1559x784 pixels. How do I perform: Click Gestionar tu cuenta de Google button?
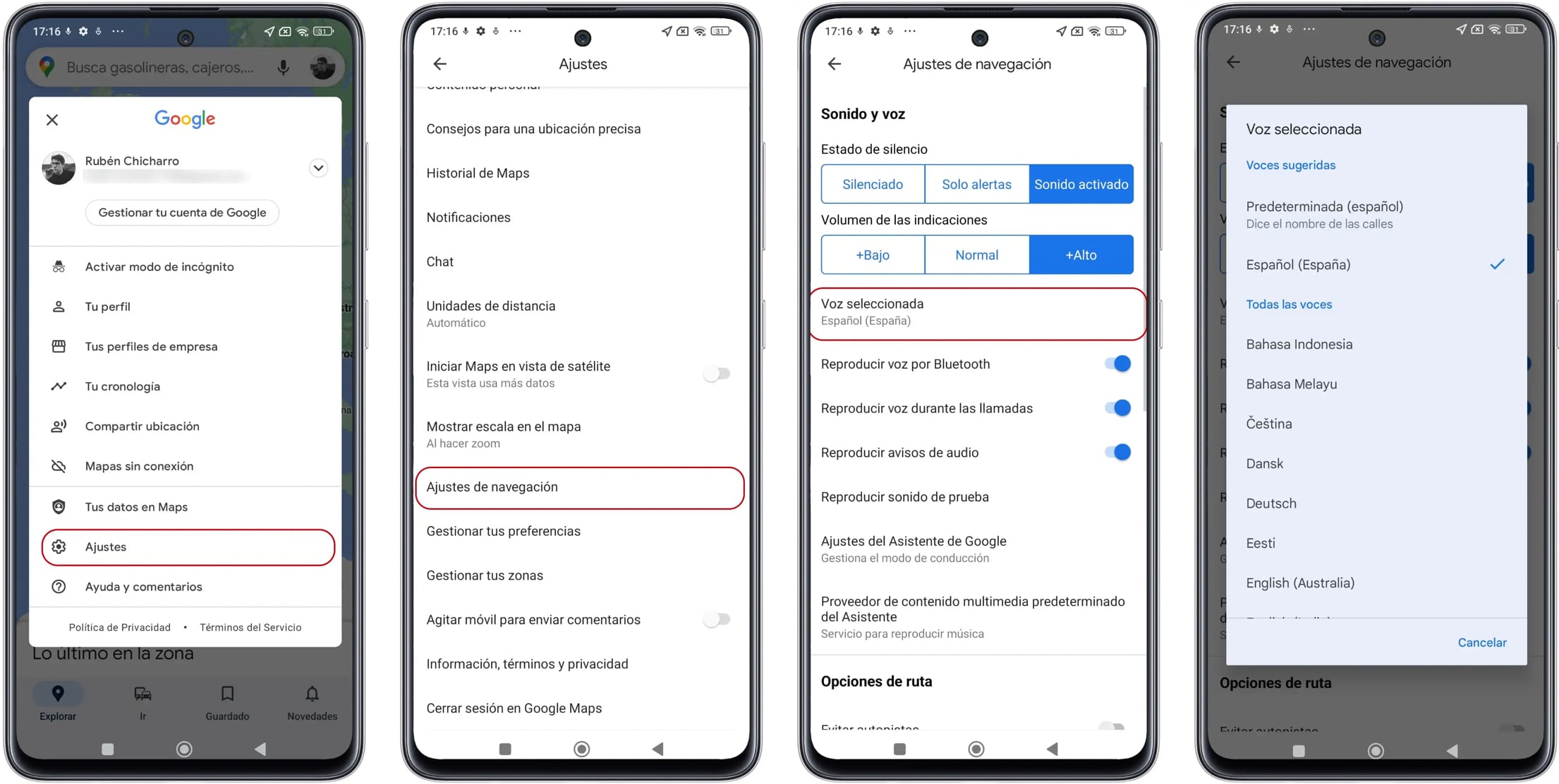tap(185, 212)
